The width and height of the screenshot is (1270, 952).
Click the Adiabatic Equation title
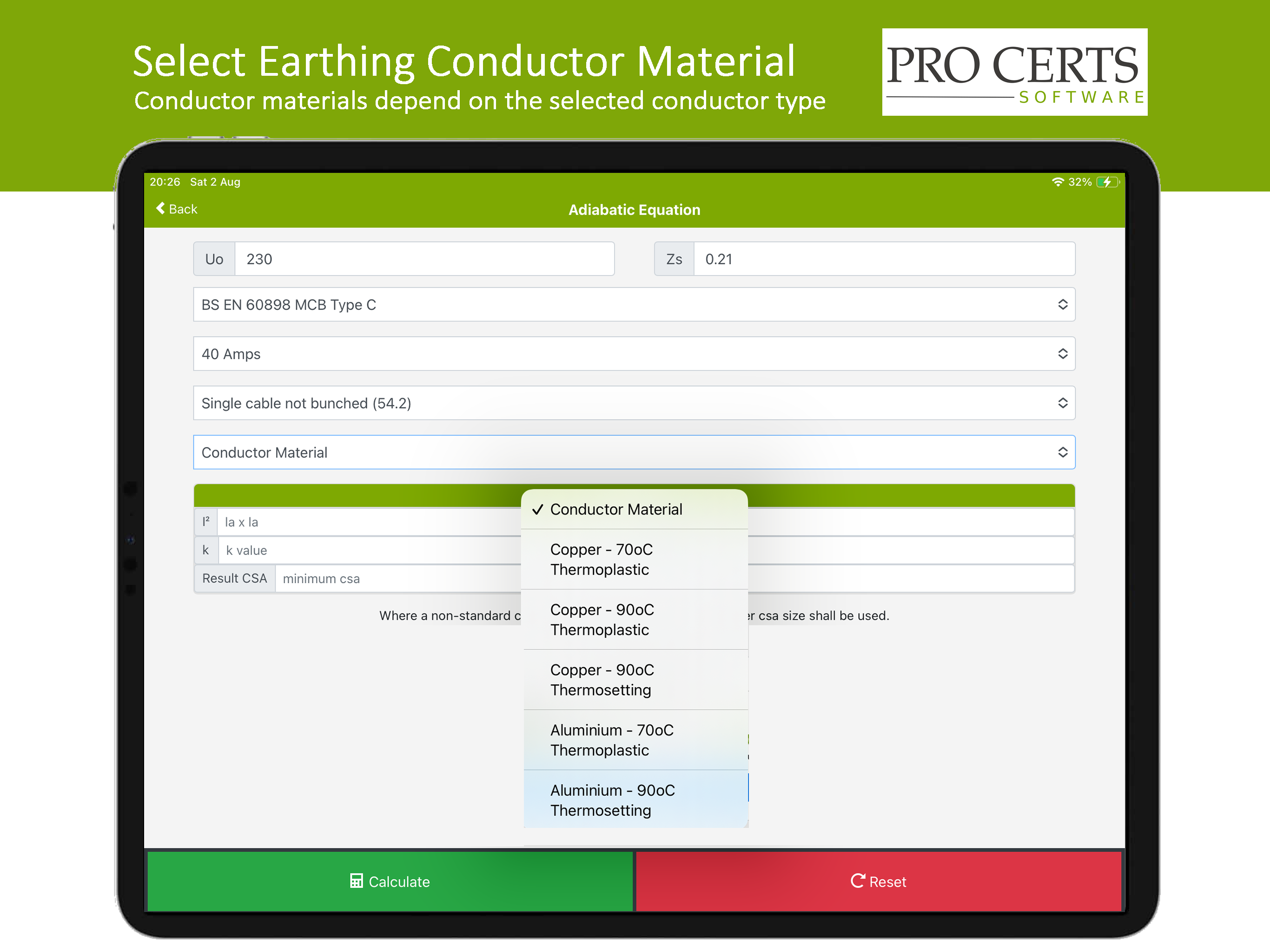[635, 210]
